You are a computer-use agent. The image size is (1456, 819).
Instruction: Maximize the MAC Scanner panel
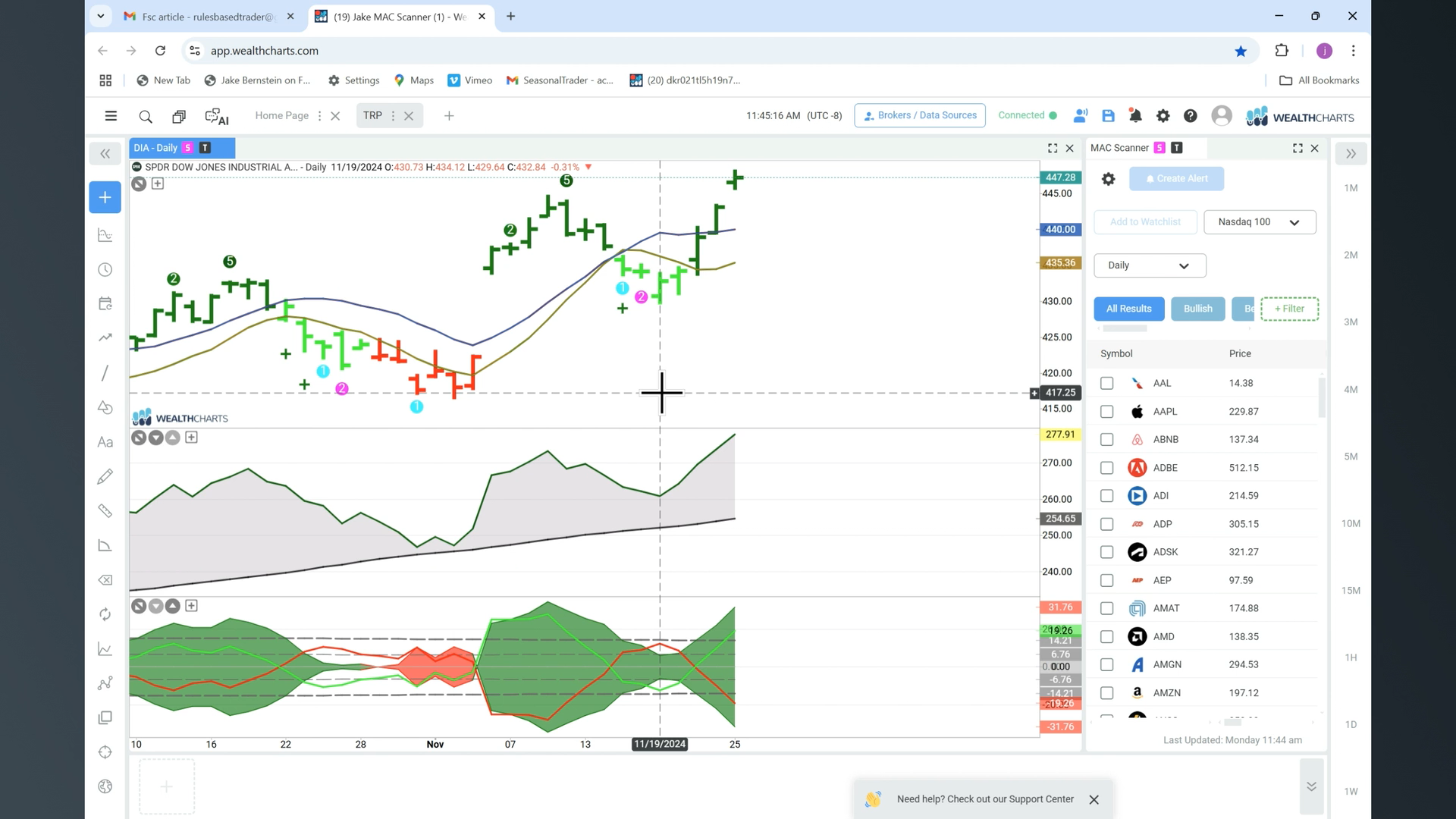point(1298,148)
